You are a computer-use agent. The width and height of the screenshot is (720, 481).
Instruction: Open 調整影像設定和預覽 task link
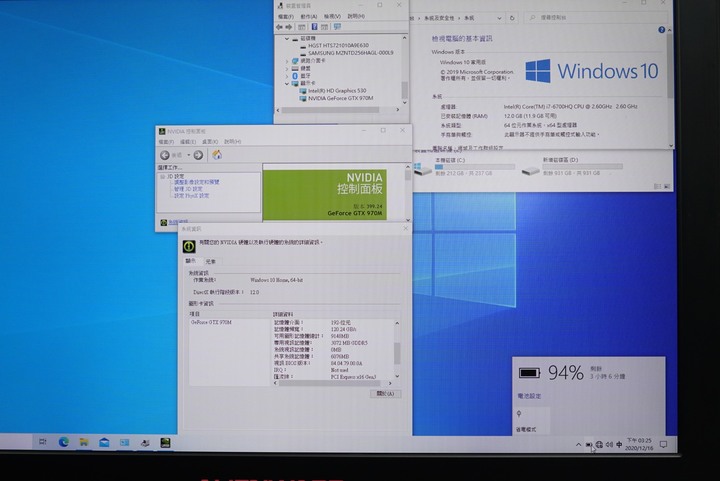[197, 182]
